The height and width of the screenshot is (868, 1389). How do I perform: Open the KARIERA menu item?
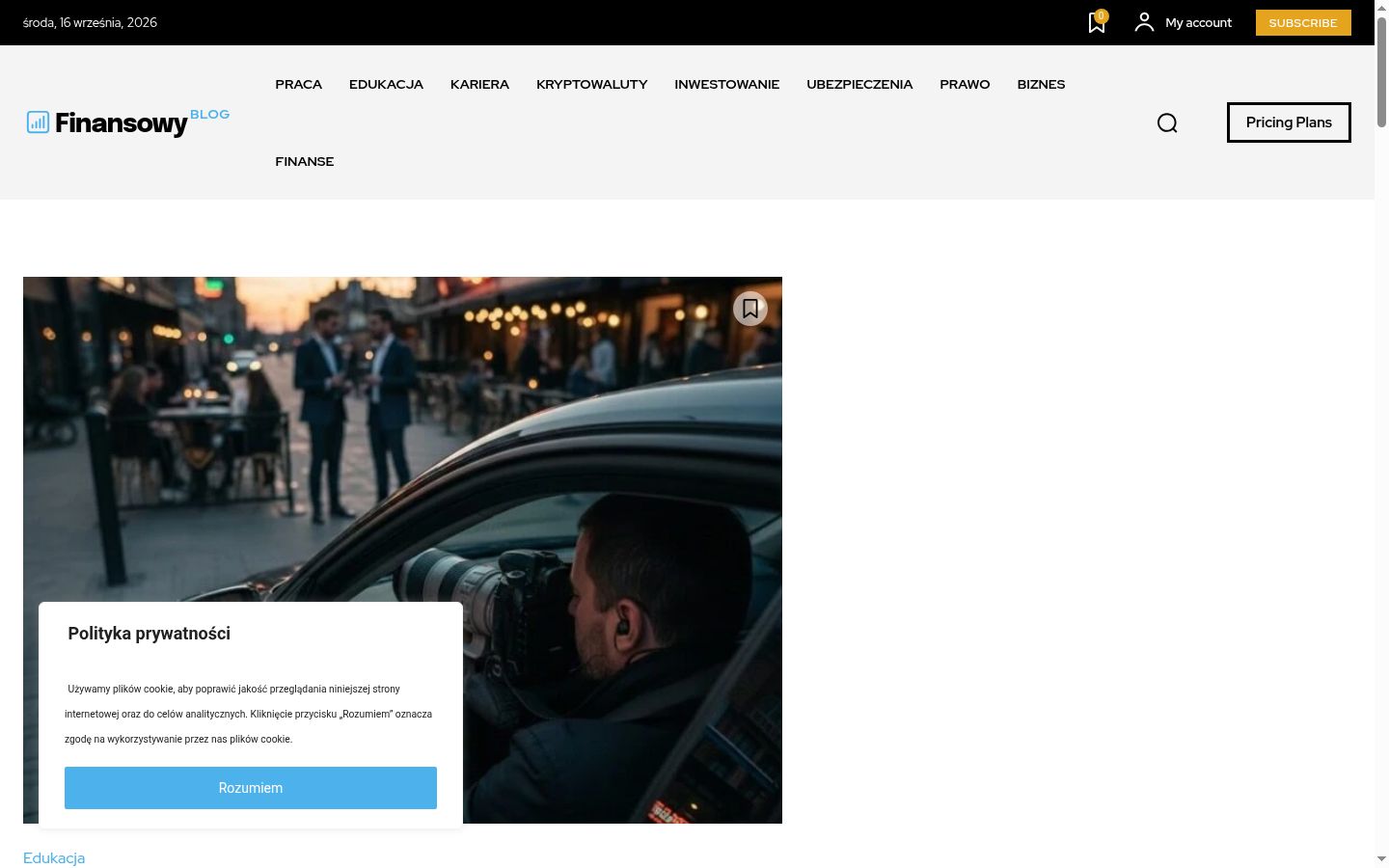pos(479,84)
